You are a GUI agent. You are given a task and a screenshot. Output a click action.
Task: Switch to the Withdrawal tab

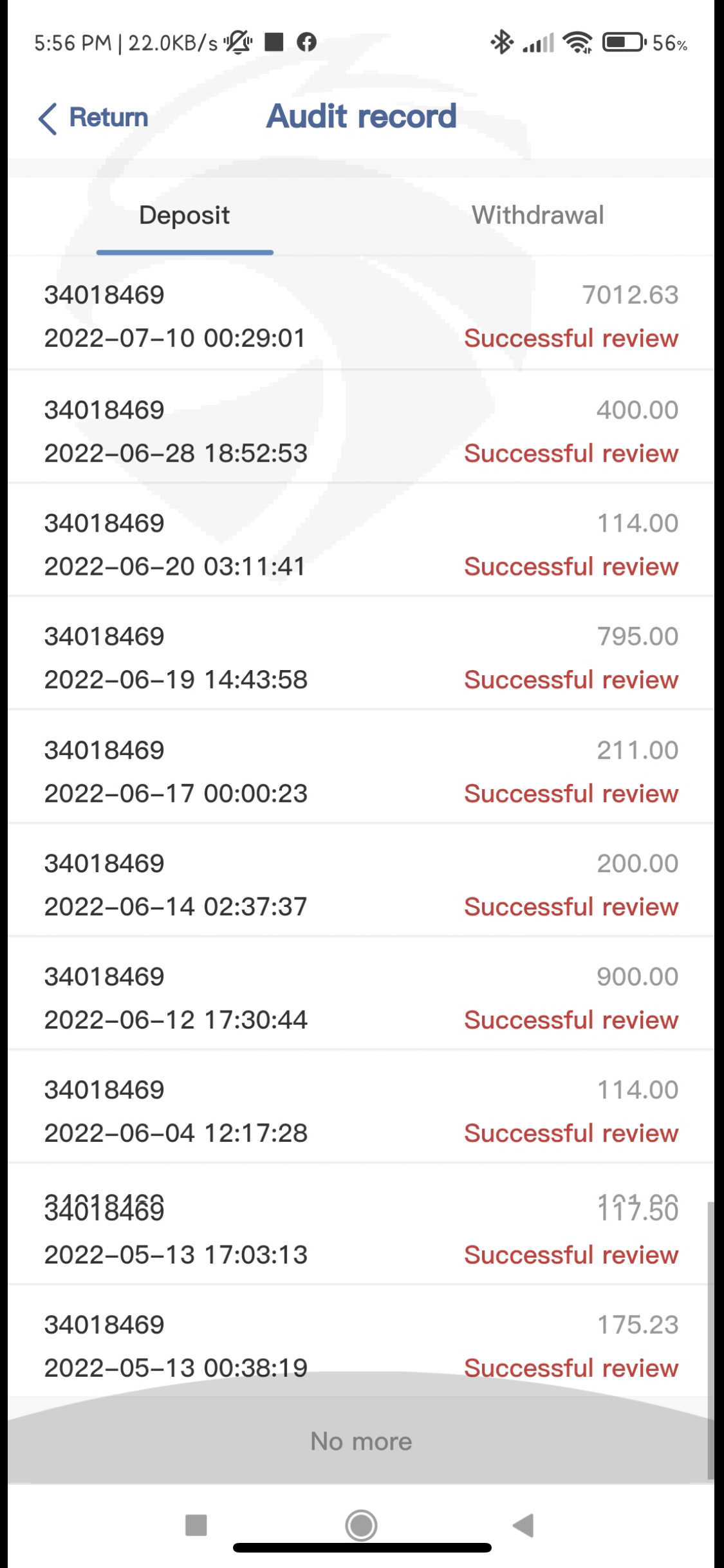537,215
